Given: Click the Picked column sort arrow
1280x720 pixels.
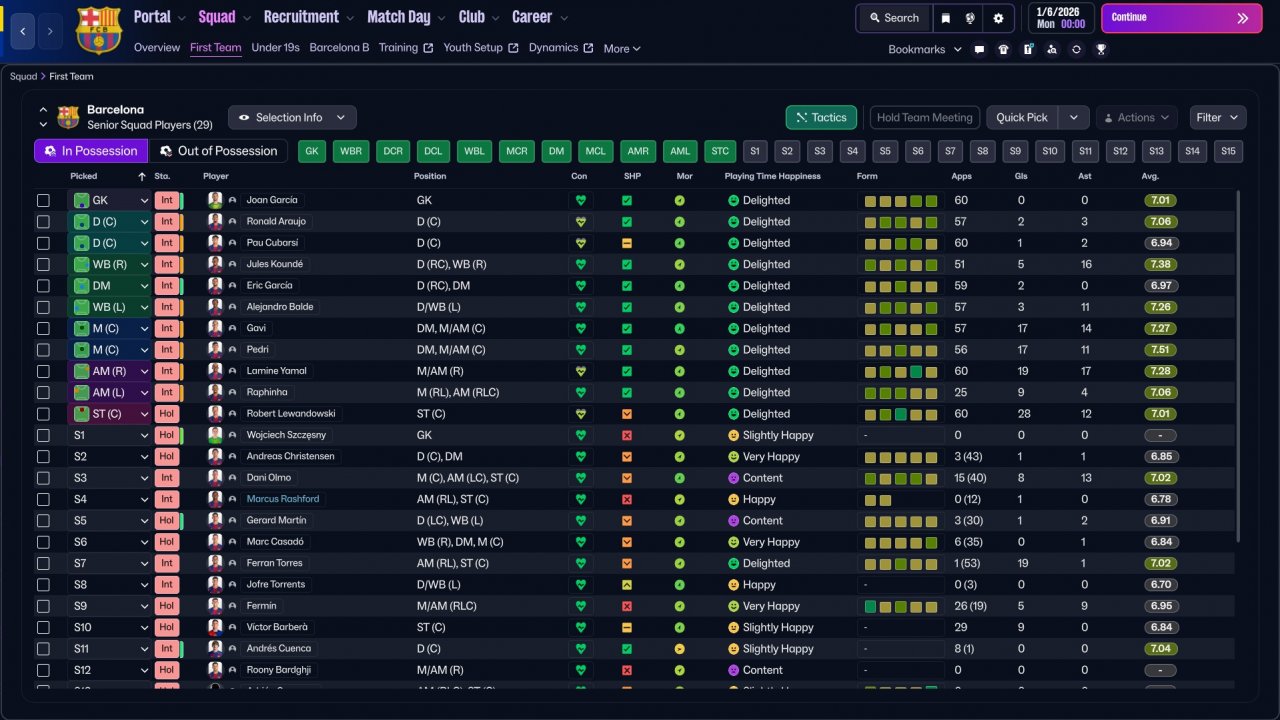Looking at the screenshot, I should click(x=142, y=176).
